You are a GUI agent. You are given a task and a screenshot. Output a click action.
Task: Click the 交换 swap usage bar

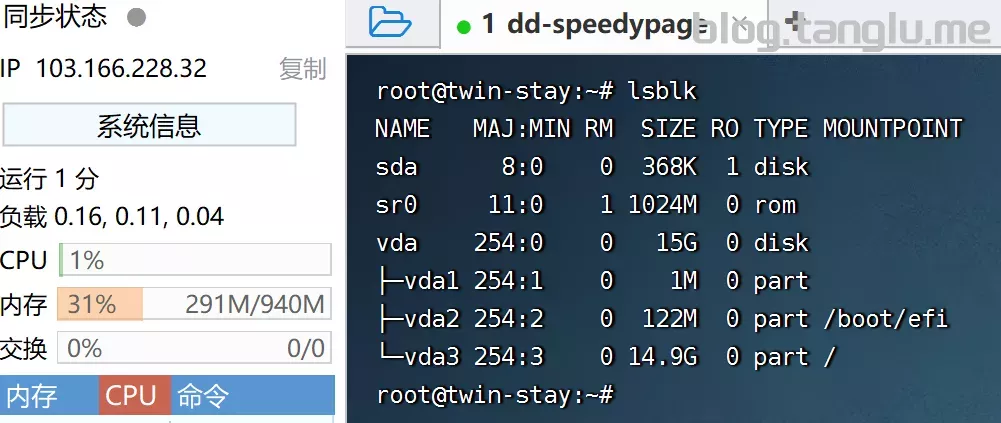coord(195,348)
